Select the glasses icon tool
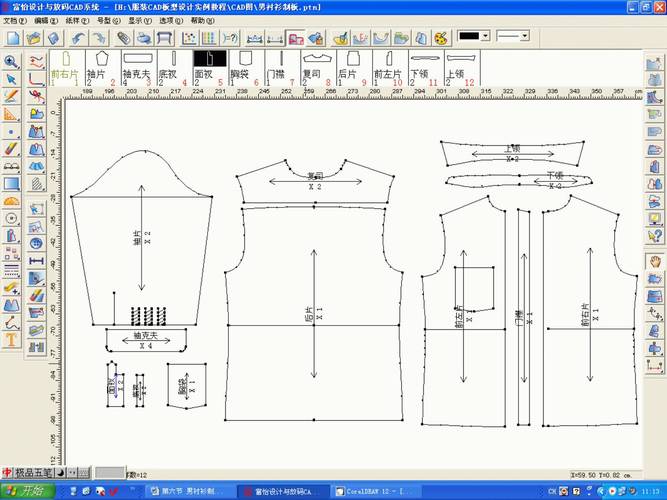Screen dimensions: 667x500 coord(11,166)
